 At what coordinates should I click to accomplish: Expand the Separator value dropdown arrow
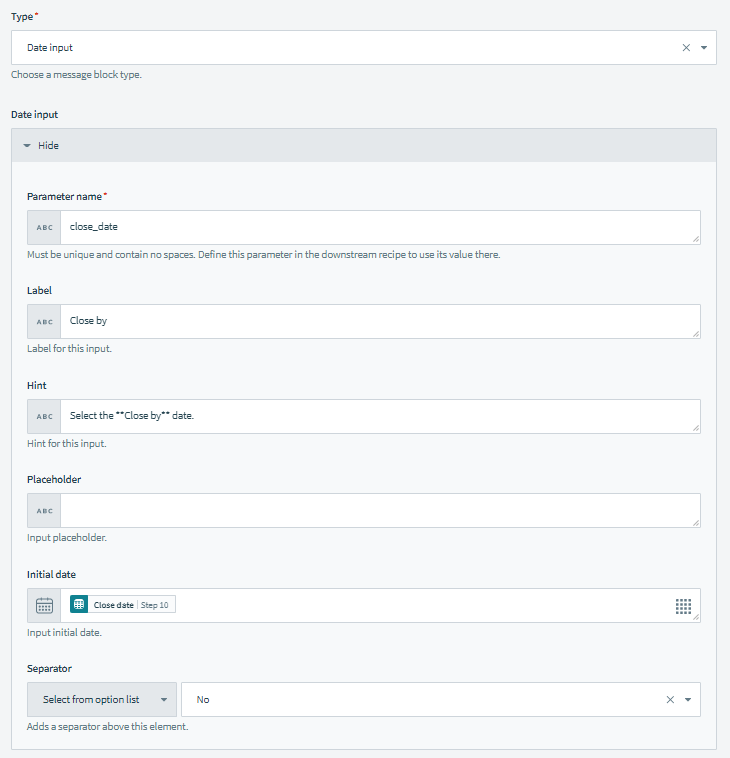coord(688,700)
